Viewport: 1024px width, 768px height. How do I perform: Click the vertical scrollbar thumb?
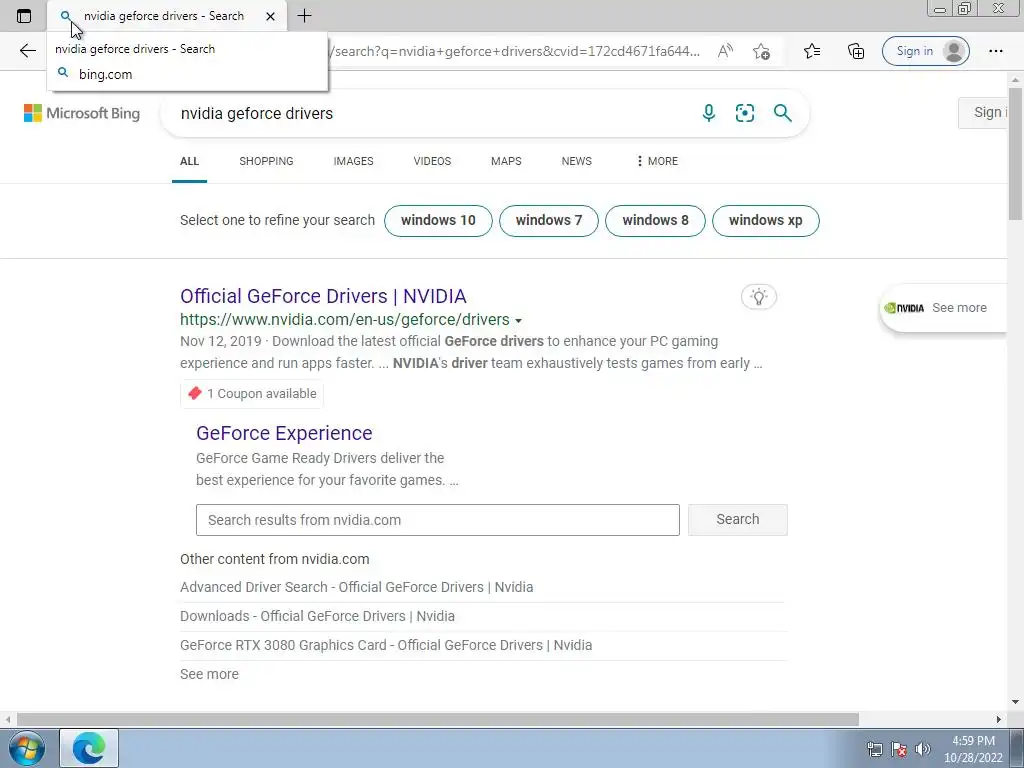1015,153
